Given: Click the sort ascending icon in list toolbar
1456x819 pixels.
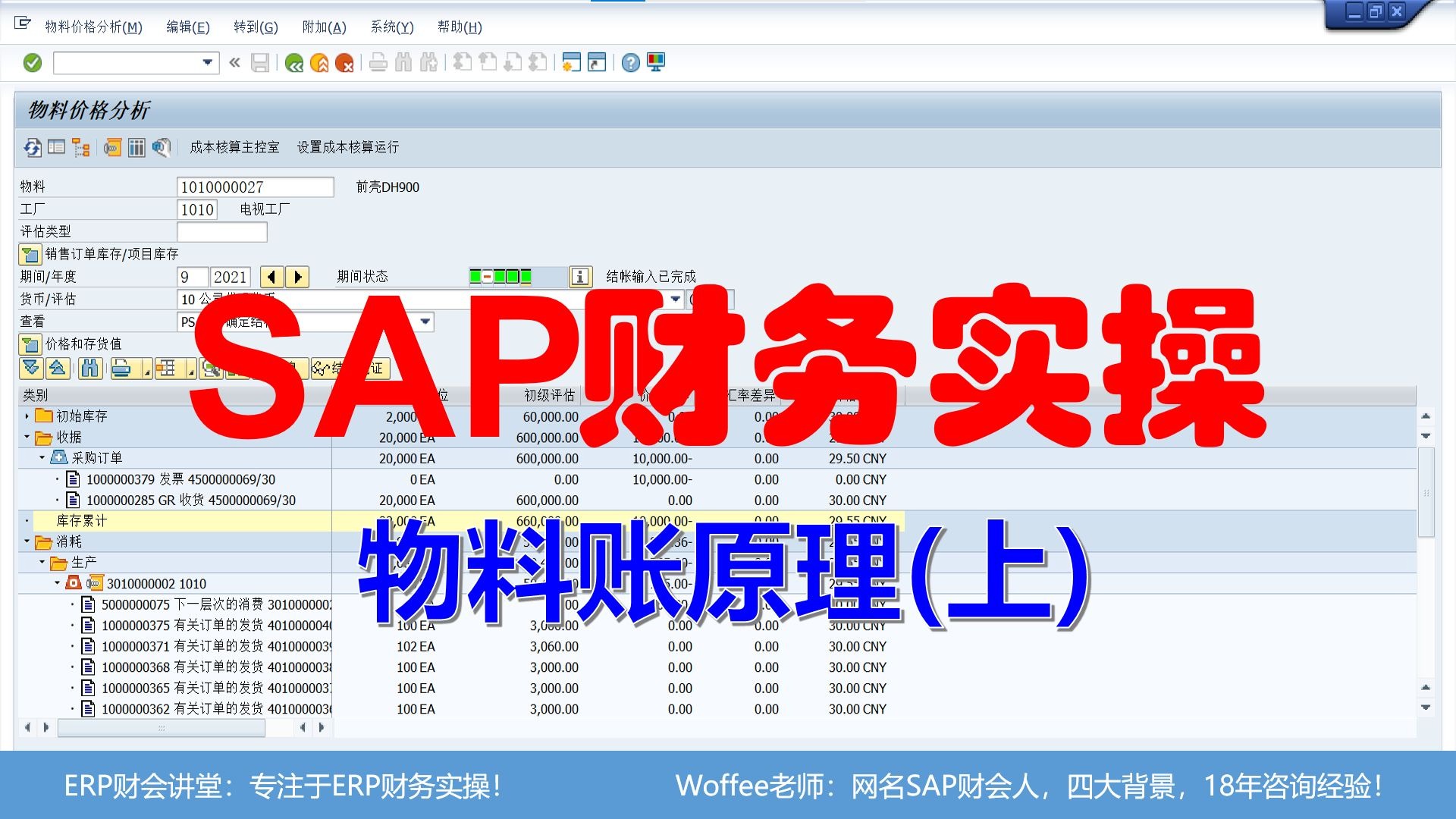Looking at the screenshot, I should [57, 370].
